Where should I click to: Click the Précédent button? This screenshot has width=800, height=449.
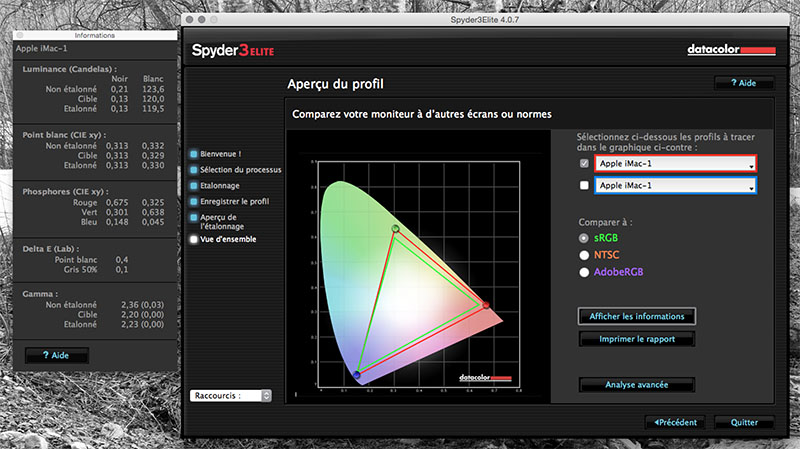tap(675, 422)
